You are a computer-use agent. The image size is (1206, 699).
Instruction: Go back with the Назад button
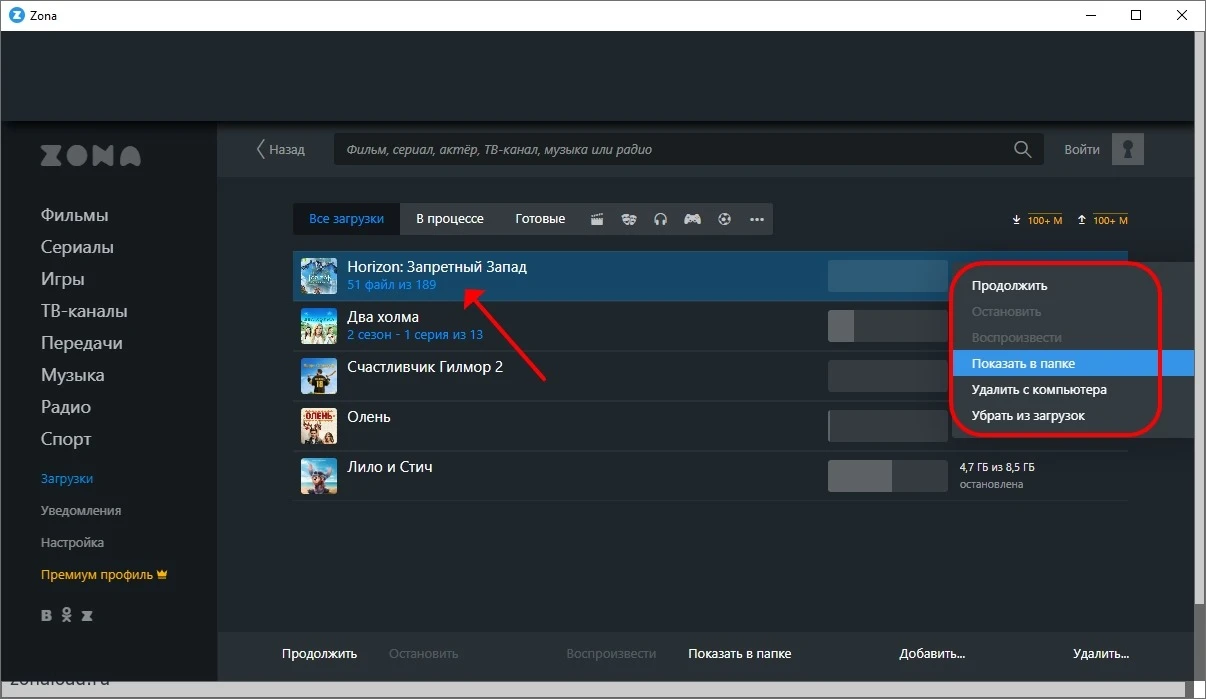coord(280,149)
